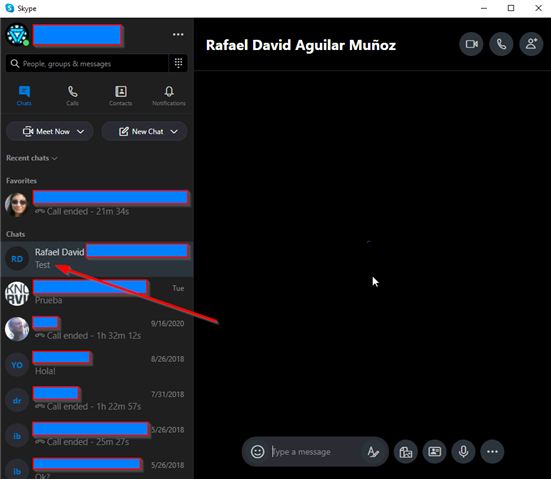The image size is (551, 479).
Task: Start an audio call using phone icon
Action: 501,44
